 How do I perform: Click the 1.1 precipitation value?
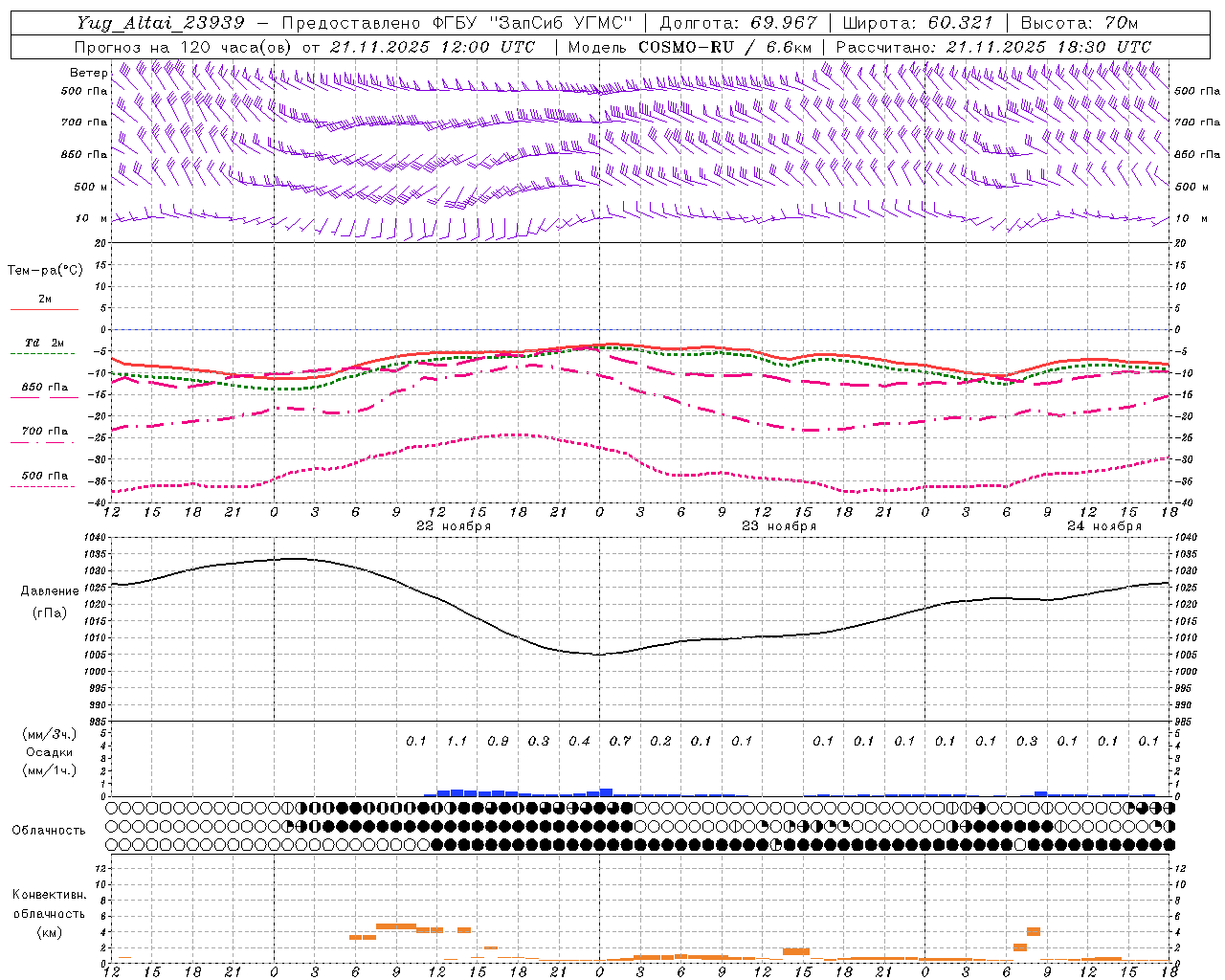tap(457, 741)
